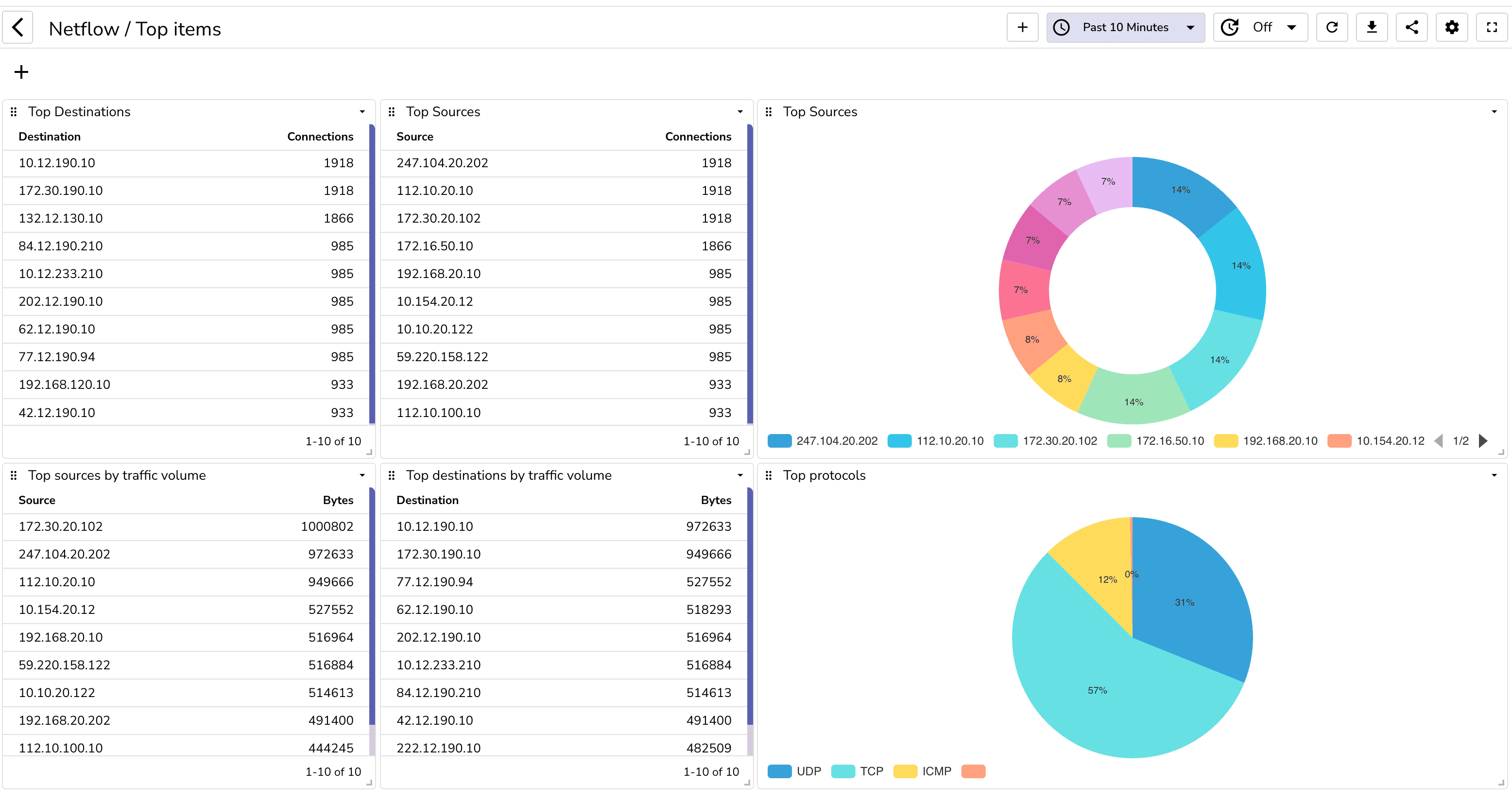Image resolution: width=1512 pixels, height=803 pixels.
Task: Open the Top Sources donut chart panel menu
Action: coord(1495,111)
